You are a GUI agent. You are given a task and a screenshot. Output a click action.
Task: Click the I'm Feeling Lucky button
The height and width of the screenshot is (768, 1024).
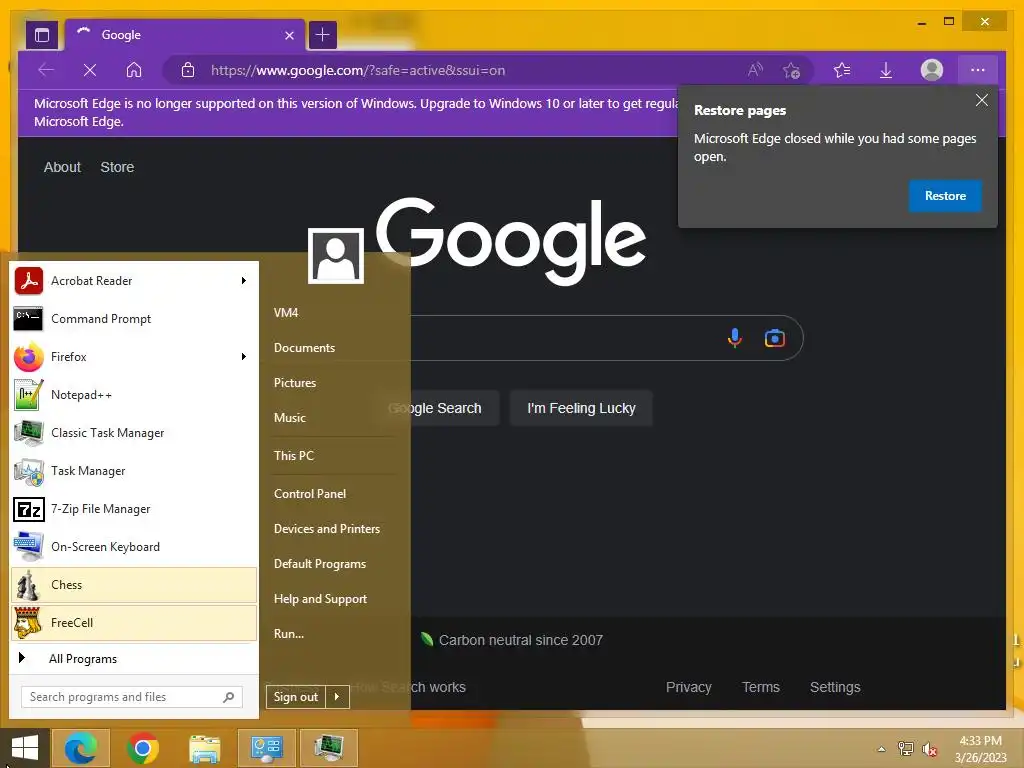point(581,408)
